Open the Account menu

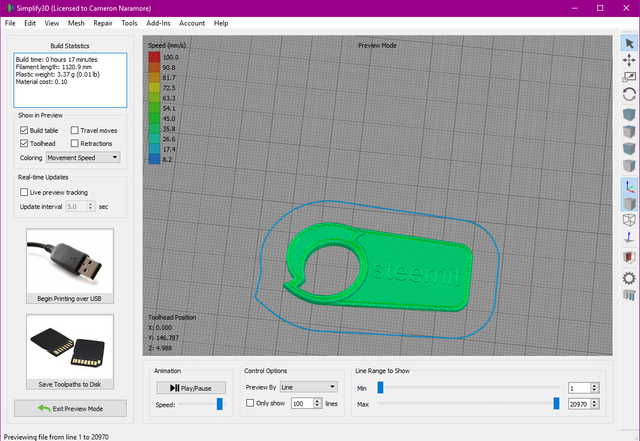click(x=192, y=23)
